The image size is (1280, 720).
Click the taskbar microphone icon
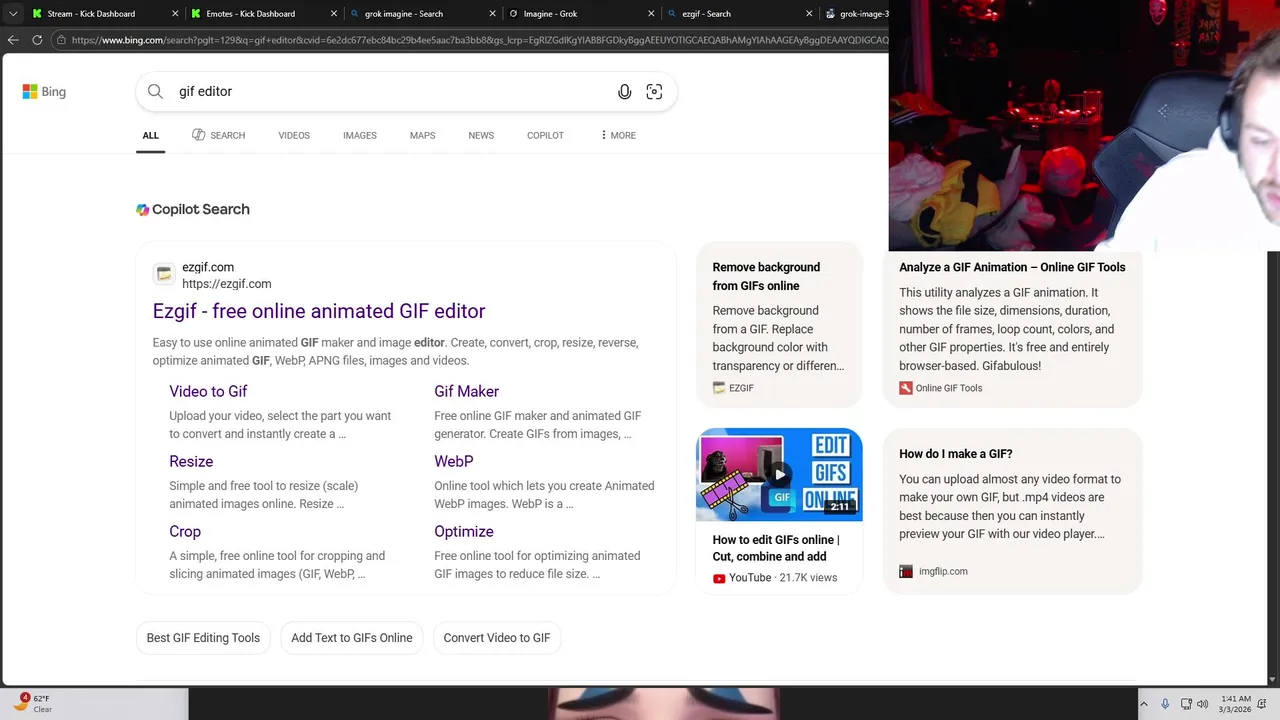1165,704
